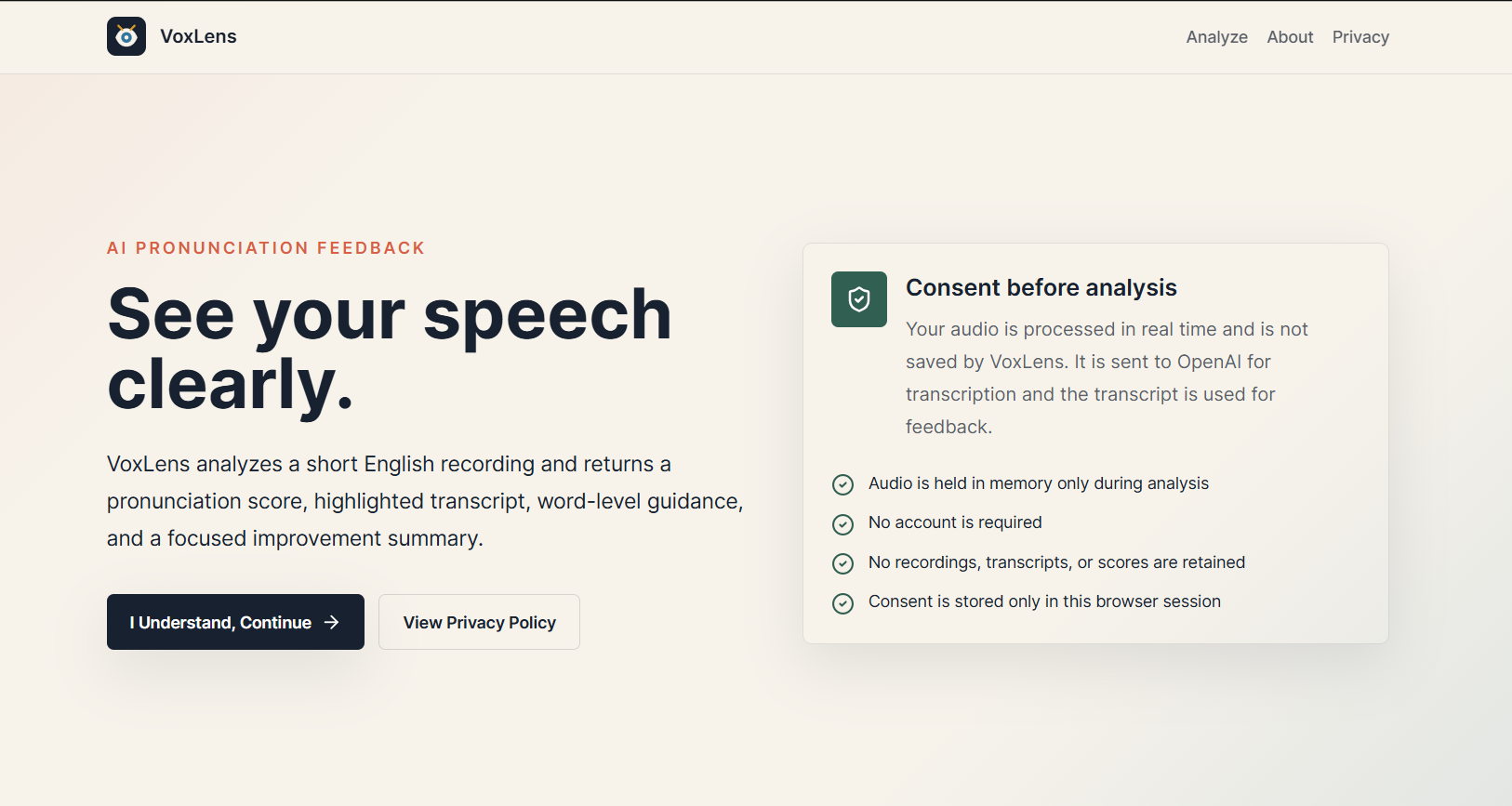The image size is (1512, 806).
Task: Click the 'See your speech clearly.' headline
Action: pos(390,349)
